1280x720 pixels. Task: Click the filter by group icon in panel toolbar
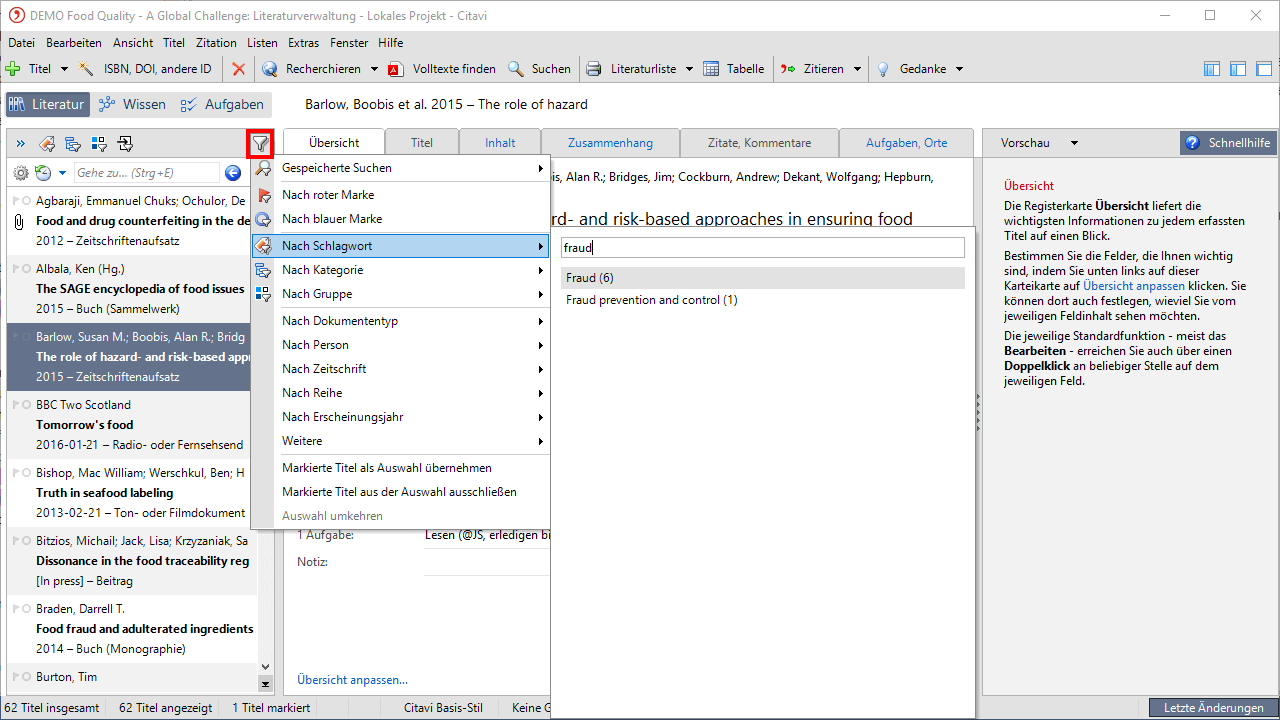pos(99,144)
